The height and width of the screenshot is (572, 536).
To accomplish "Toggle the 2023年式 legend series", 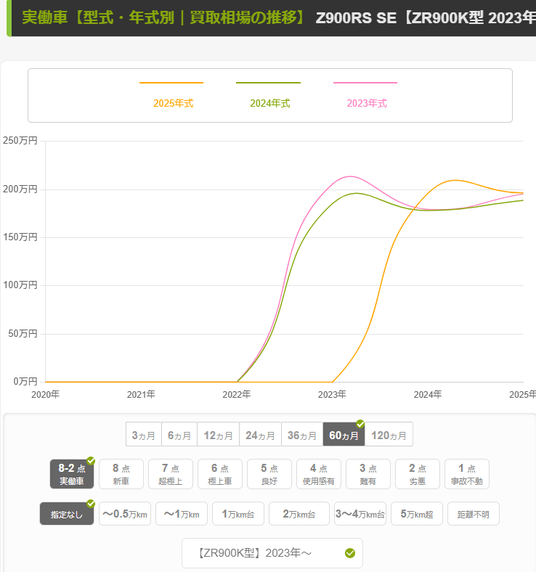I will 366,94.
